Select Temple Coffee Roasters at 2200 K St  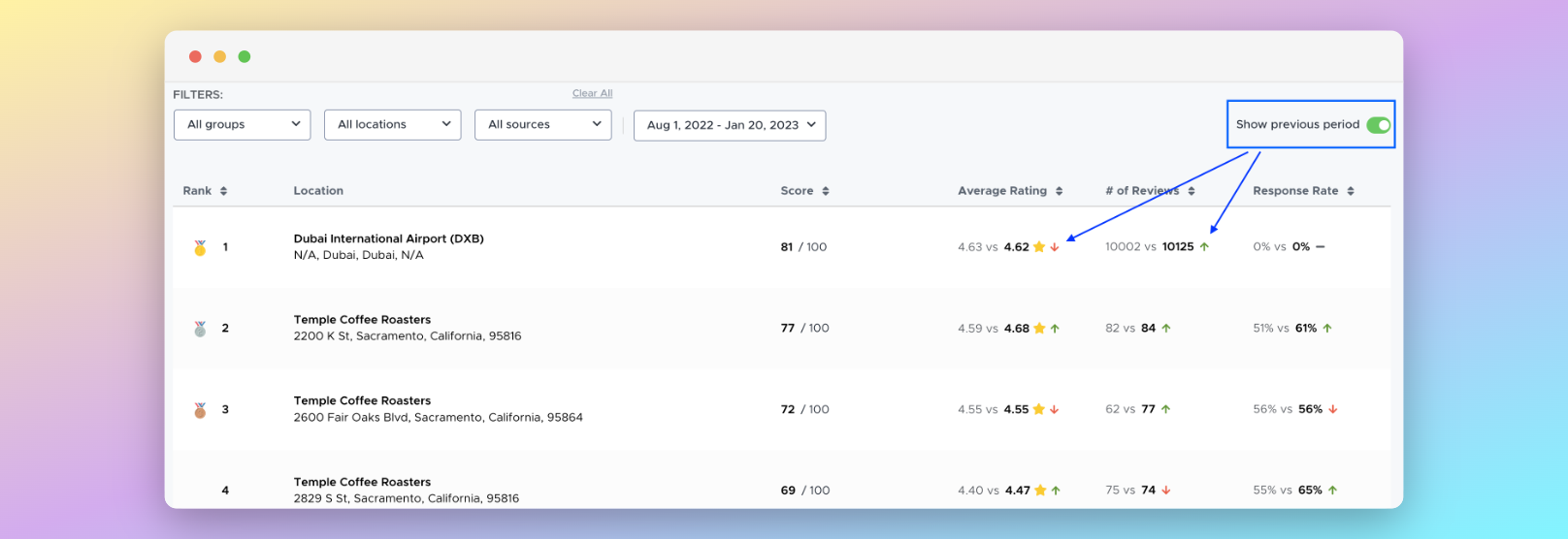point(362,320)
